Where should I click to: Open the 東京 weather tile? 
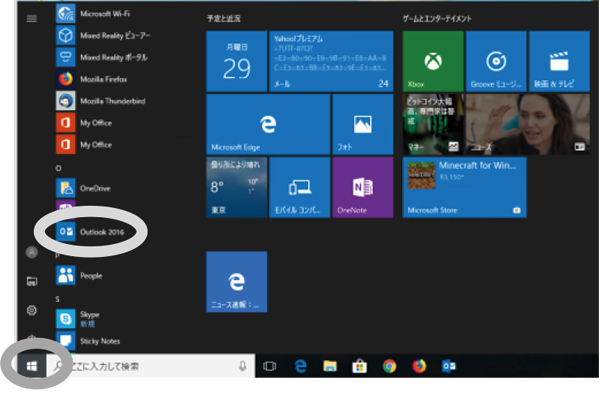[236, 187]
